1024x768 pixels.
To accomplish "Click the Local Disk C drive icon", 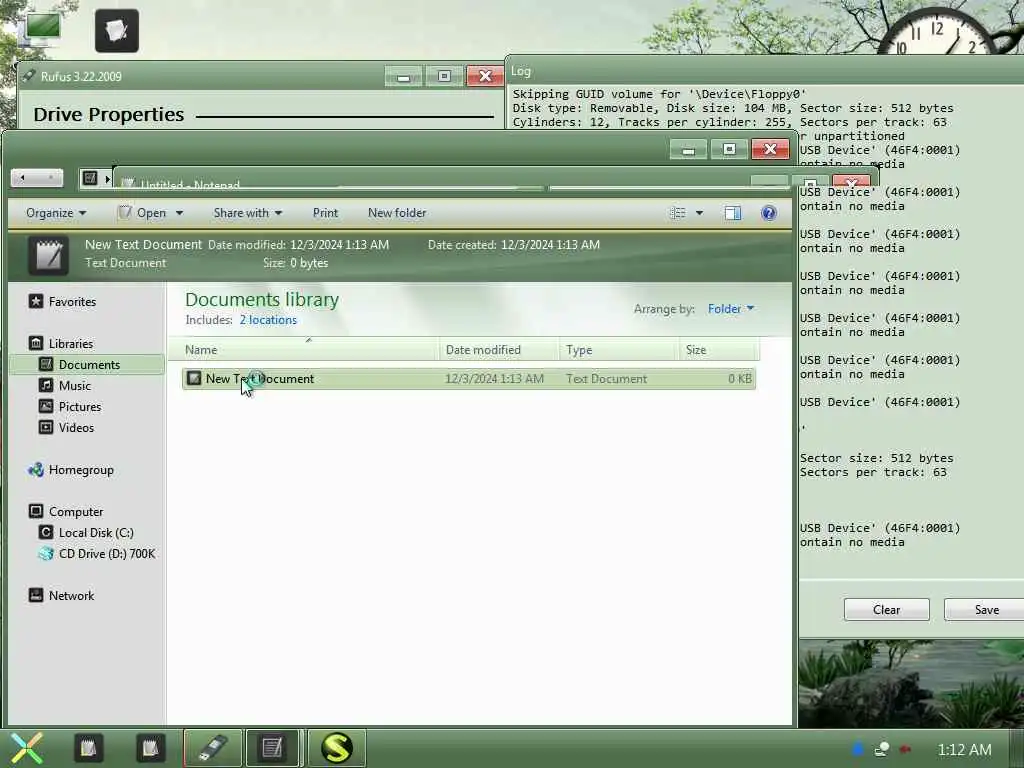I will click(x=46, y=532).
